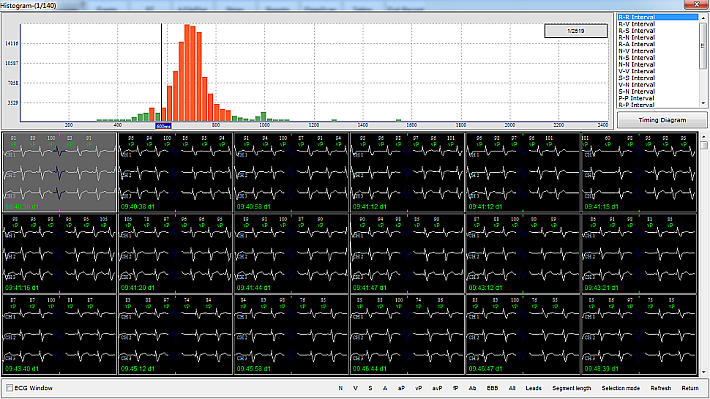
Task: Filter by S beat type
Action: pos(370,388)
